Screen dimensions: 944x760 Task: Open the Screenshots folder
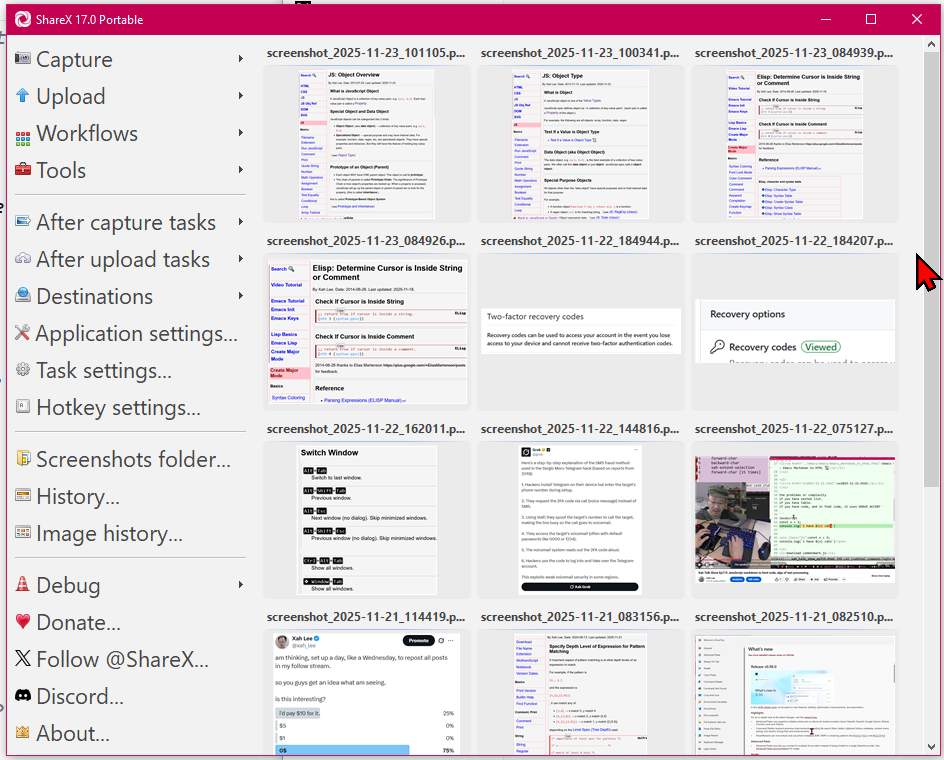pos(133,460)
